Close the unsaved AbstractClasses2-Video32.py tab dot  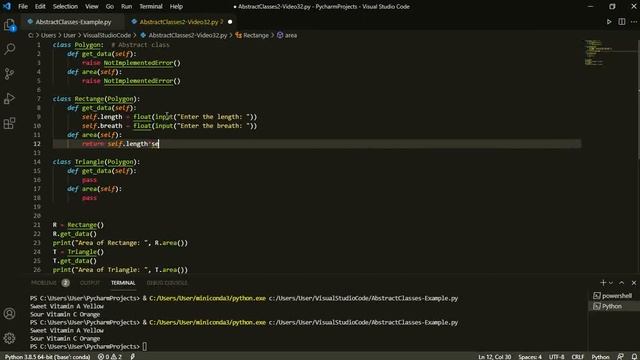[230, 22]
